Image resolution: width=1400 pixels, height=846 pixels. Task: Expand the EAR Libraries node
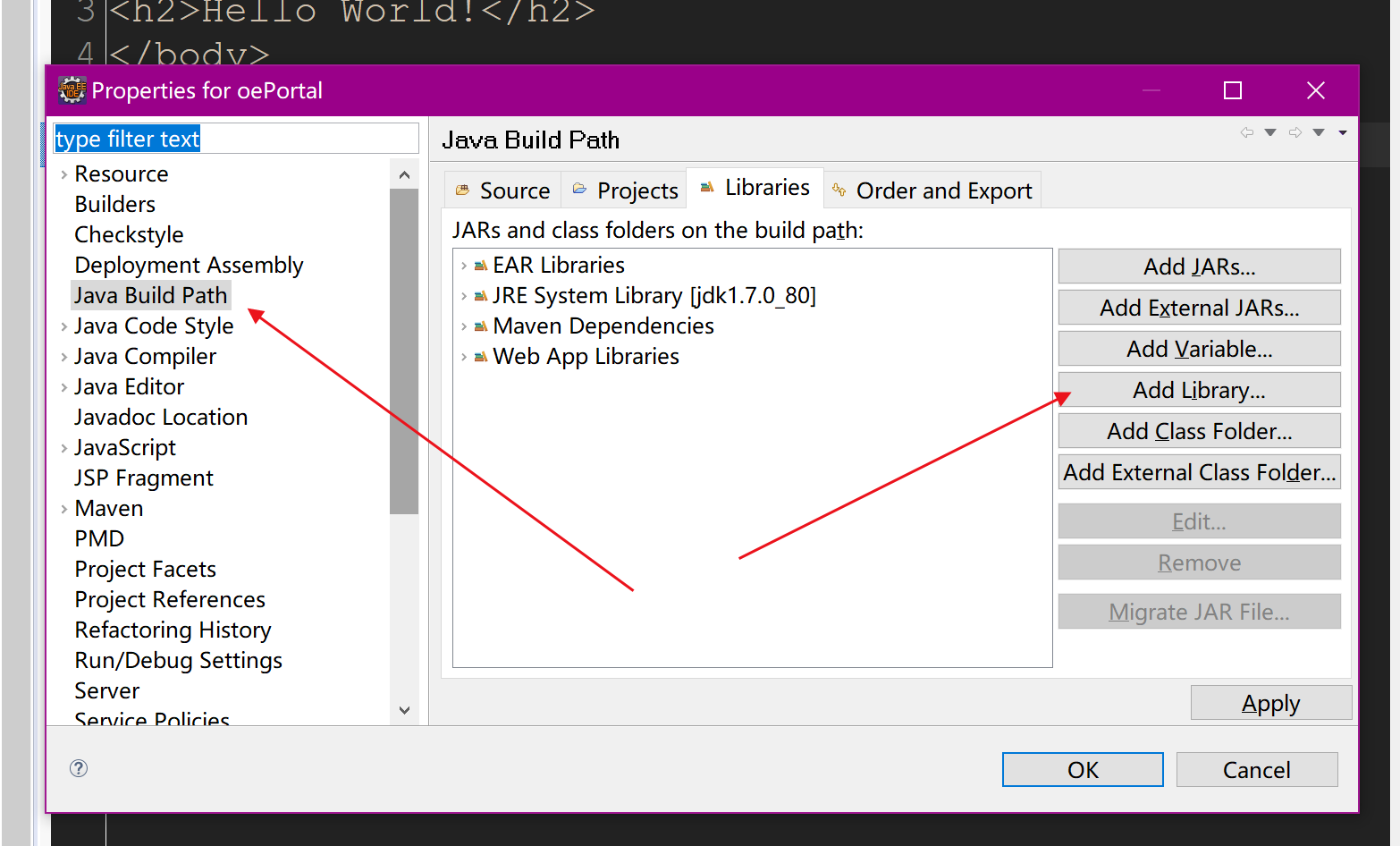464,266
